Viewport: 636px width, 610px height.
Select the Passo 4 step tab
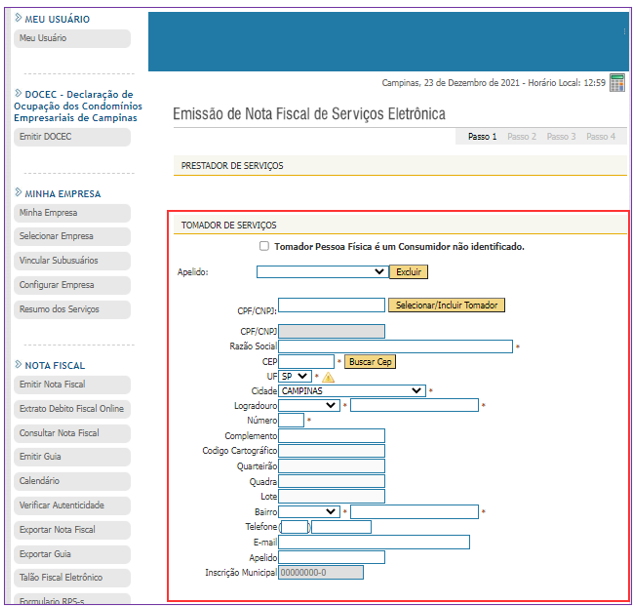point(601,137)
